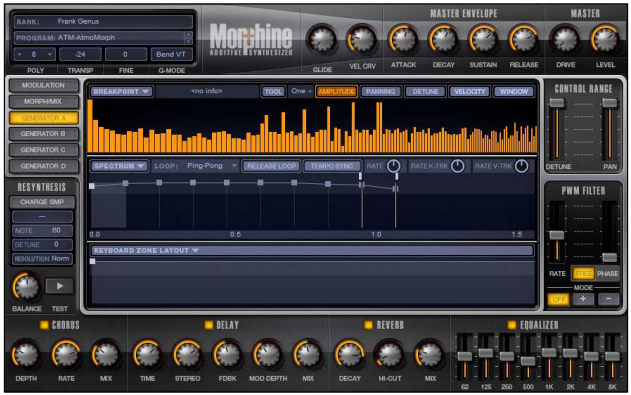The width and height of the screenshot is (631, 395).
Task: Open the Morph/Mix page
Action: (x=43, y=101)
